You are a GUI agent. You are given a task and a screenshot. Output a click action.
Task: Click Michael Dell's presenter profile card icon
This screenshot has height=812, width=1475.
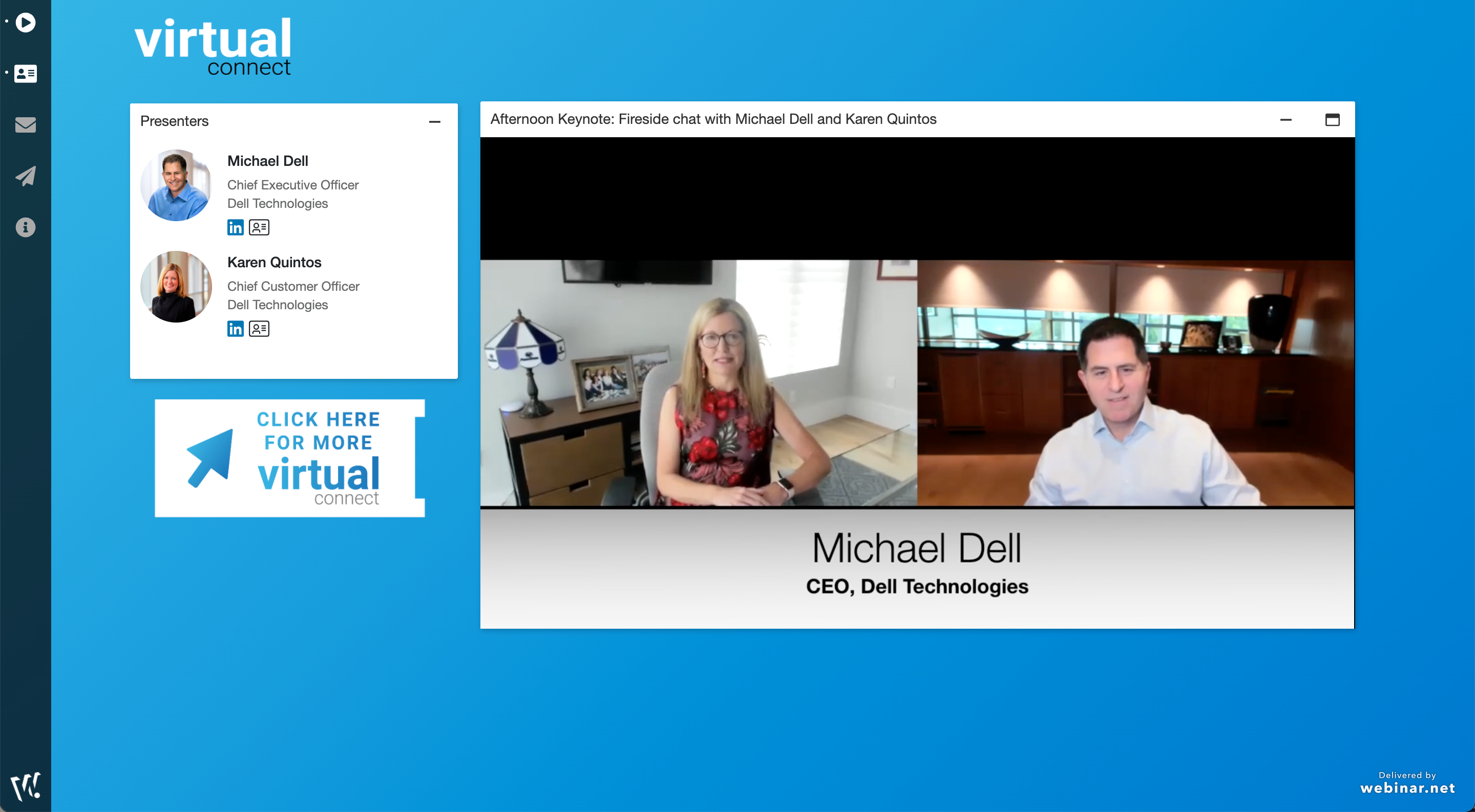click(x=258, y=227)
